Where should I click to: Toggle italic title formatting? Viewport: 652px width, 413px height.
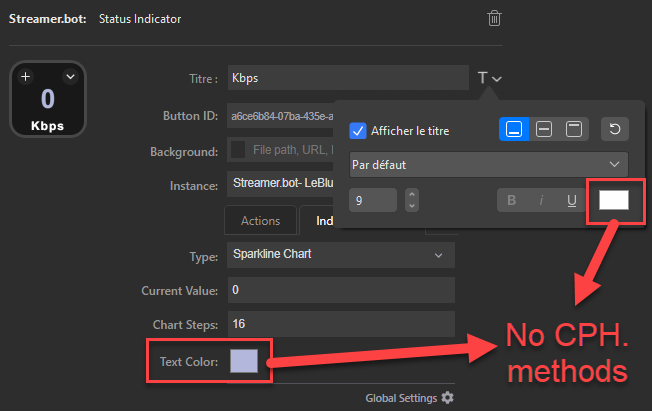tap(541, 200)
